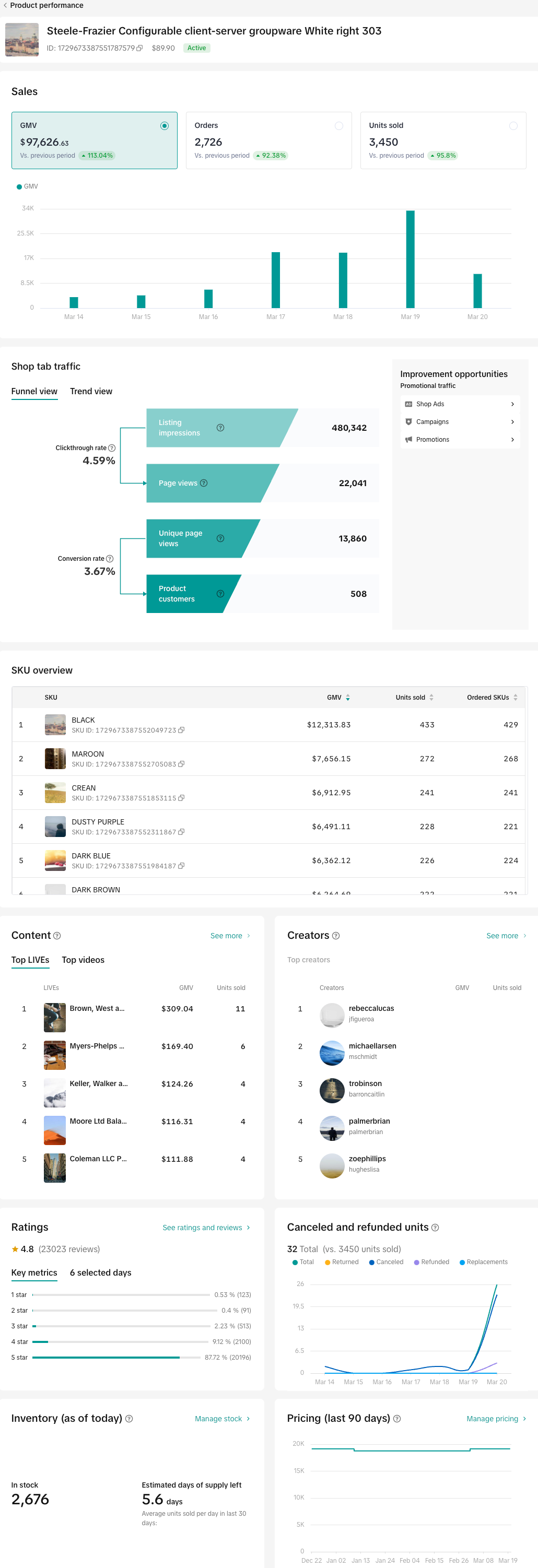
Task: Copy the product ID using copy icon
Action: click(140, 48)
